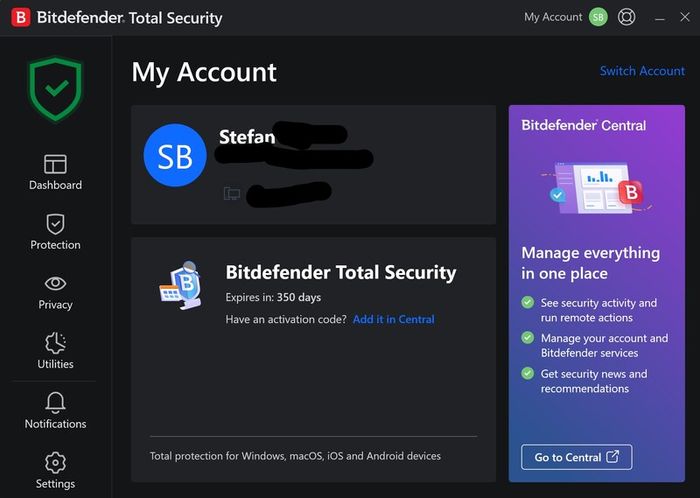Click the green SB avatar in title bar

coord(598,17)
